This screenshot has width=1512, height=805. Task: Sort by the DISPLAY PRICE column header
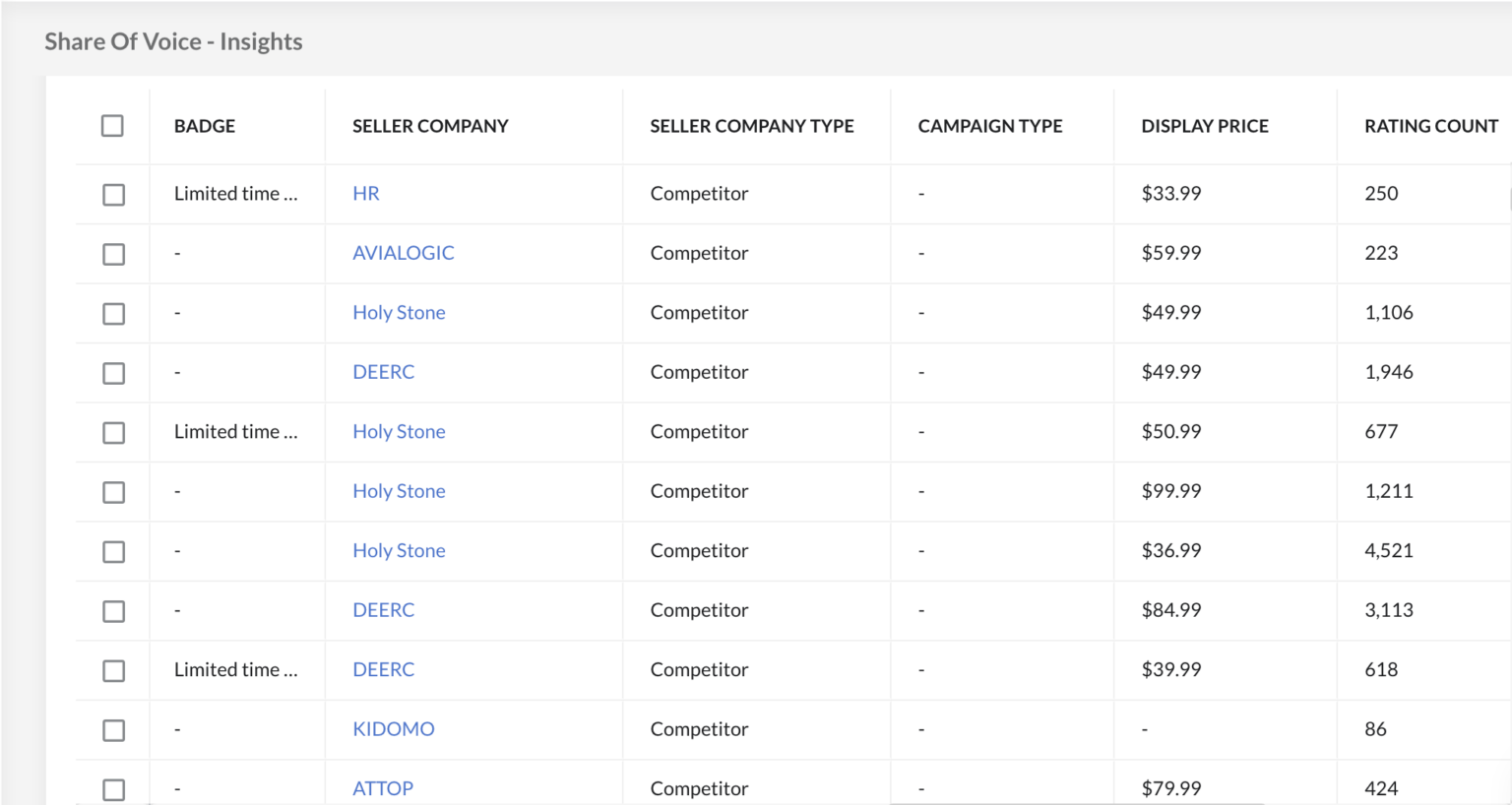pyautogui.click(x=1205, y=126)
